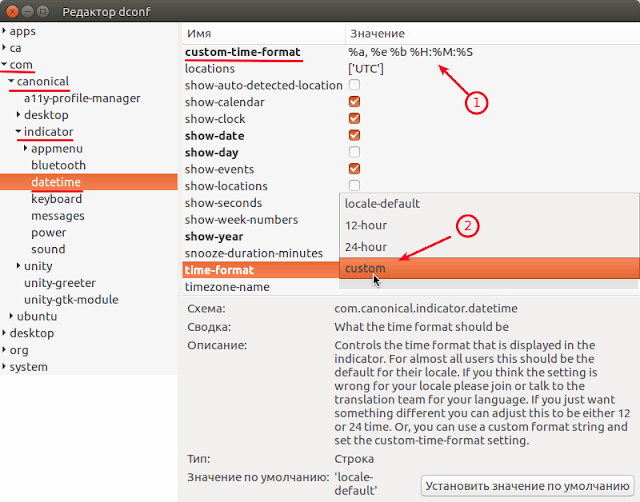
Task: Collapse the canonical tree node
Action: tap(11, 81)
